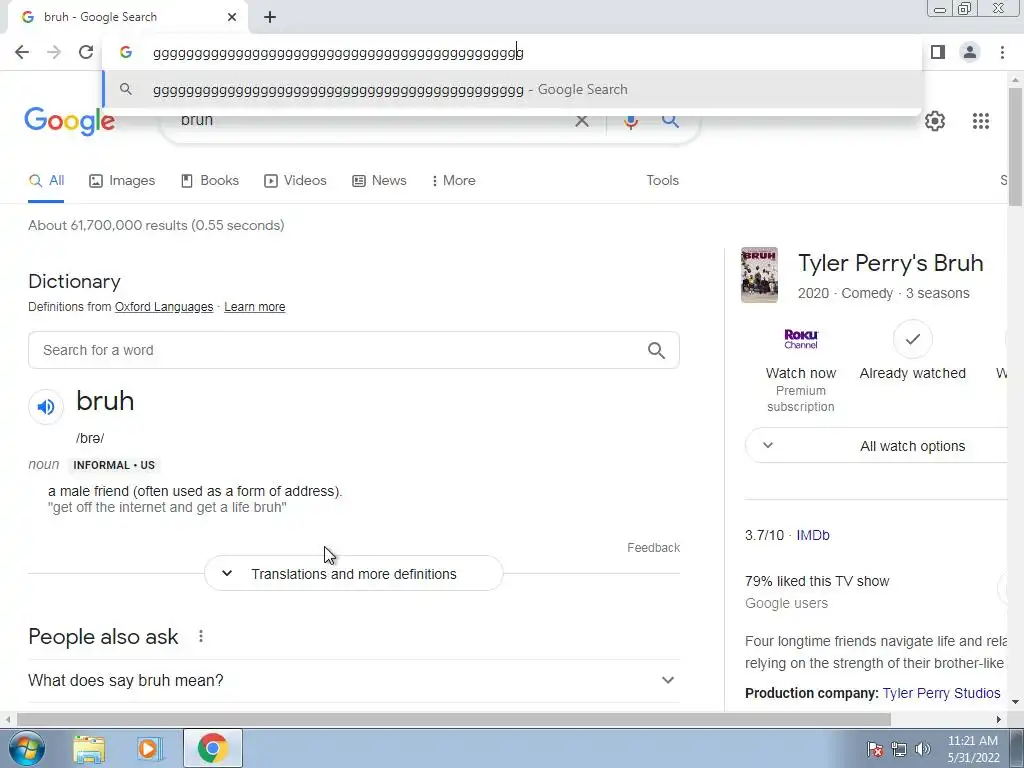Expand 'Translations and more definitions'

pyautogui.click(x=353, y=574)
